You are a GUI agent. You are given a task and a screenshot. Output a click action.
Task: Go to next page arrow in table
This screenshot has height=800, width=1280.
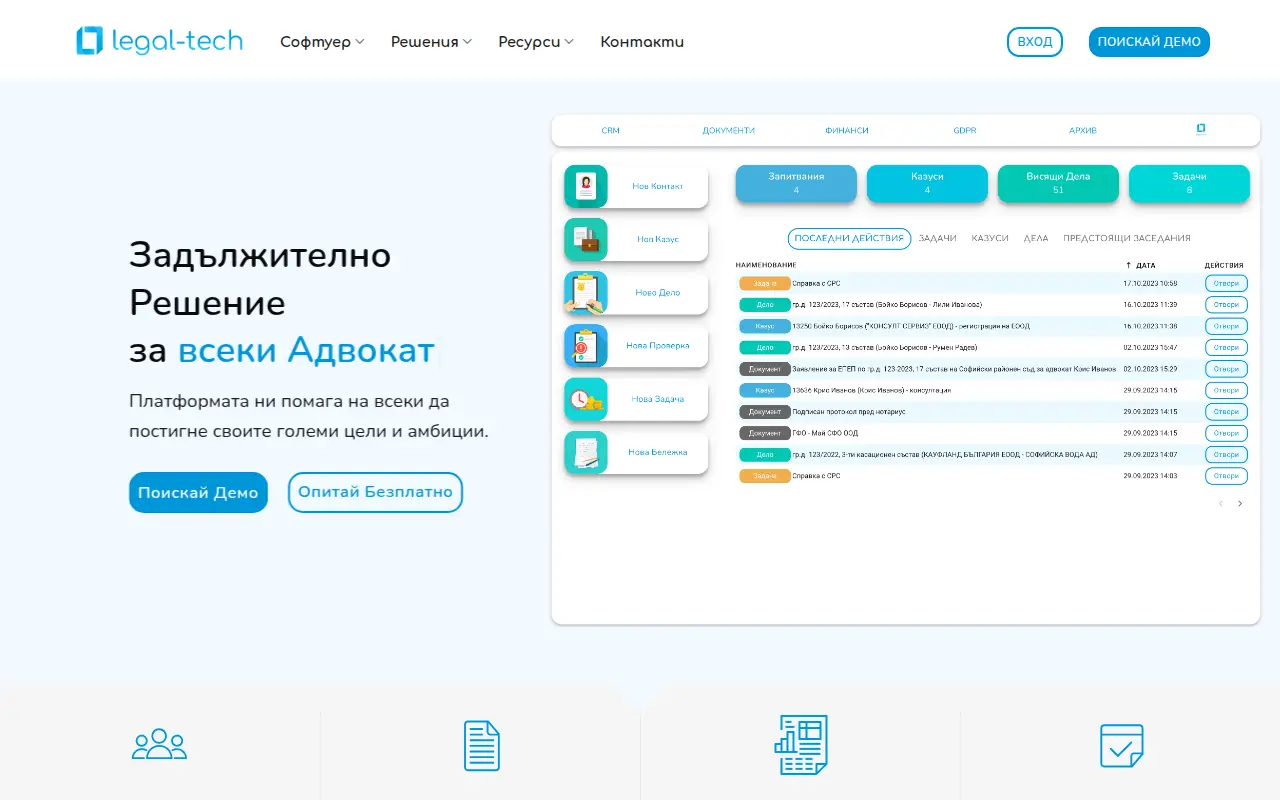[x=1240, y=504]
